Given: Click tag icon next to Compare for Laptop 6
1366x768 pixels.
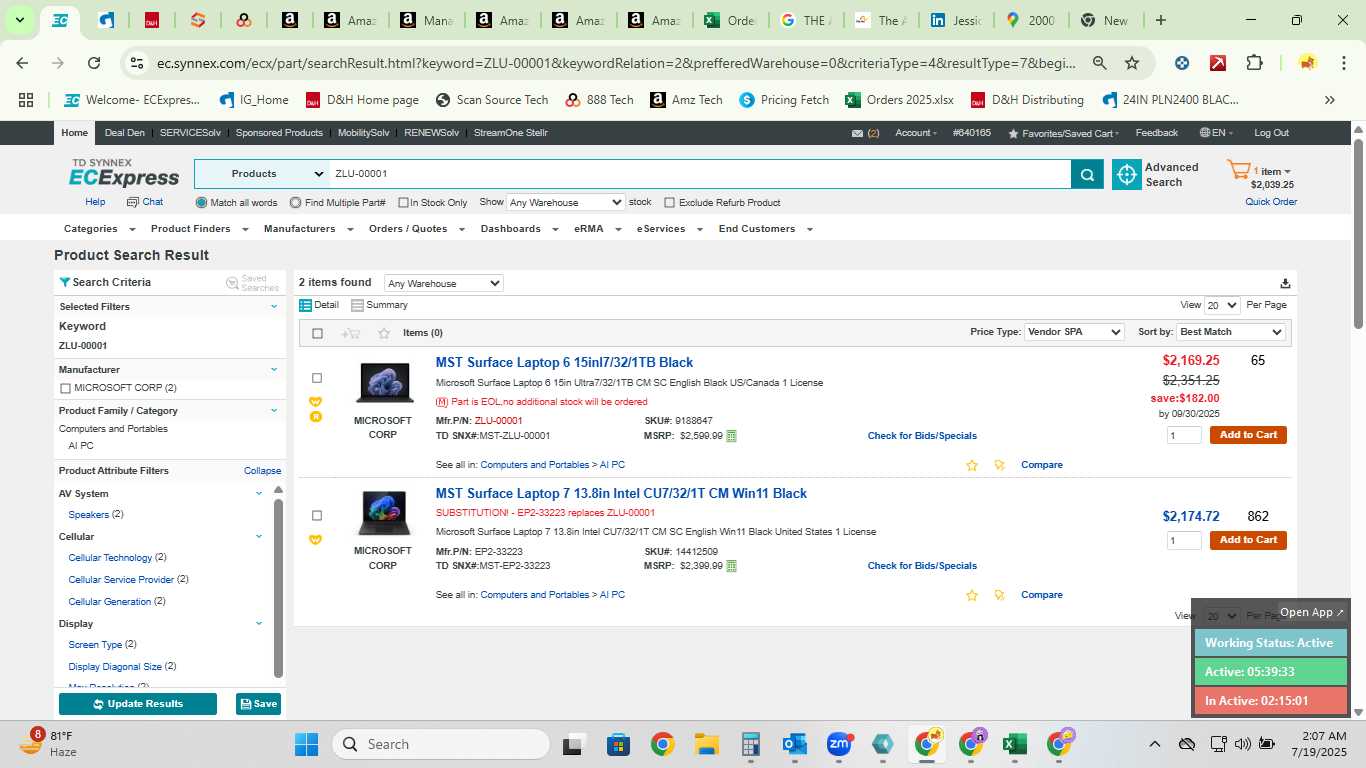Looking at the screenshot, I should [999, 465].
